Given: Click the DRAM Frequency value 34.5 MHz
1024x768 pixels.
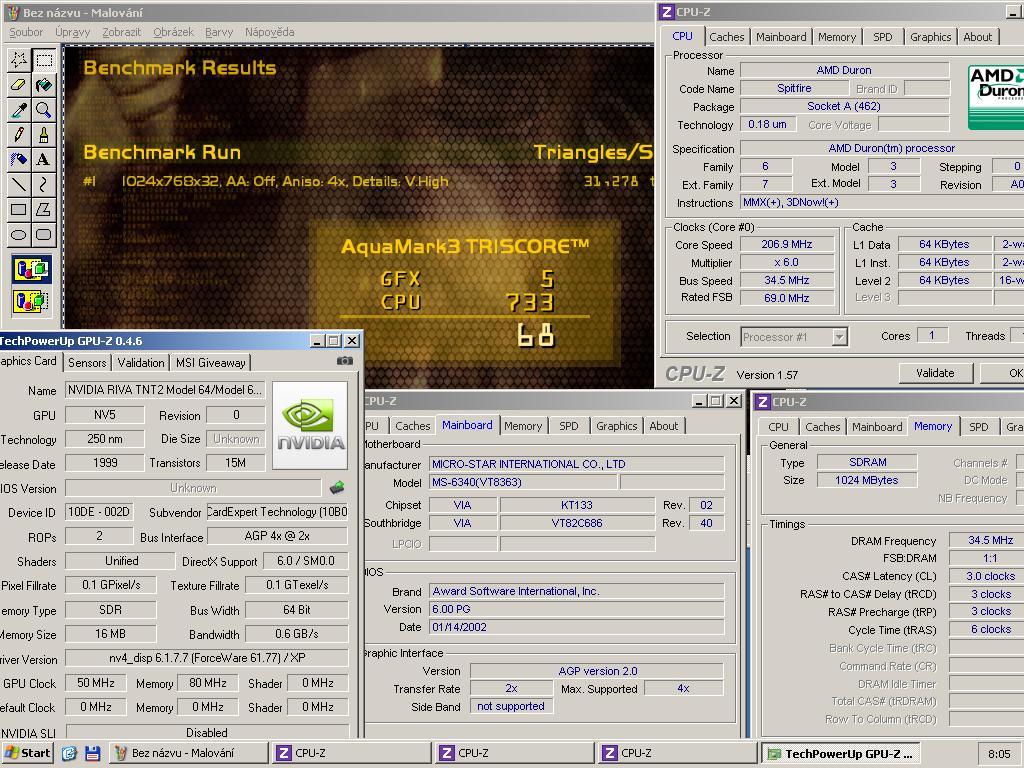Looking at the screenshot, I should [986, 540].
